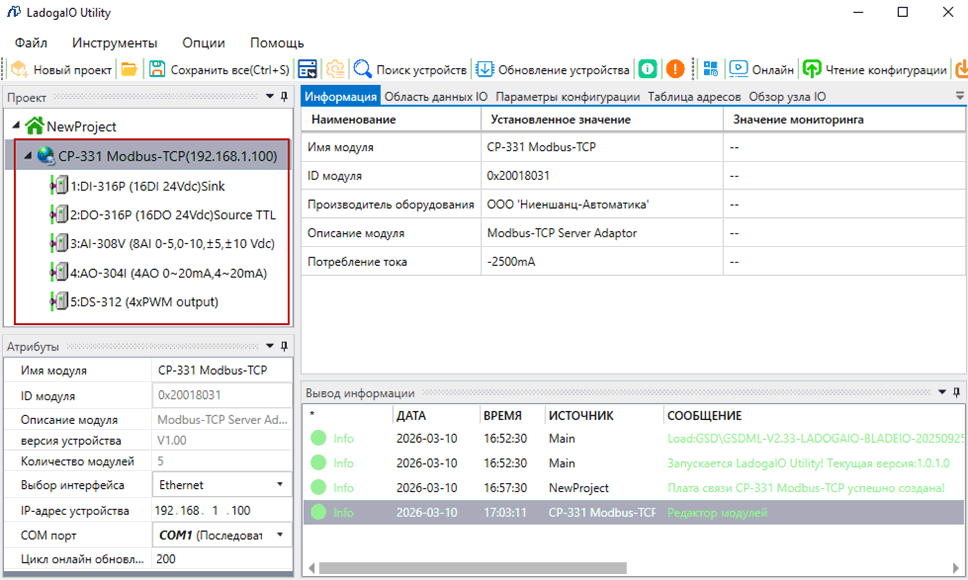Open the tab list overflow arrow
This screenshot has height=580, width=968.
click(x=959, y=96)
